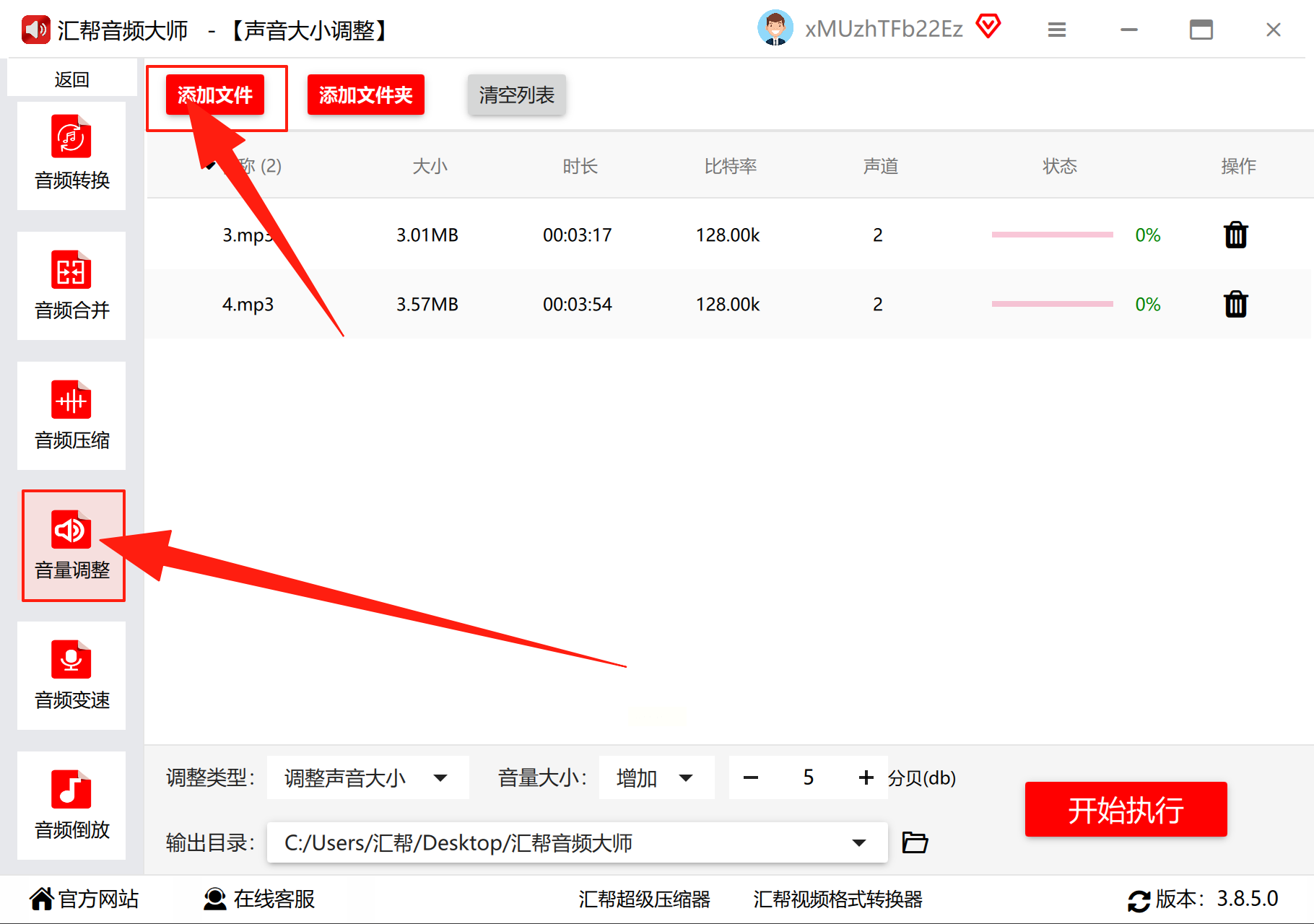Expand the 音量大小 增加 dropdown

tap(657, 777)
